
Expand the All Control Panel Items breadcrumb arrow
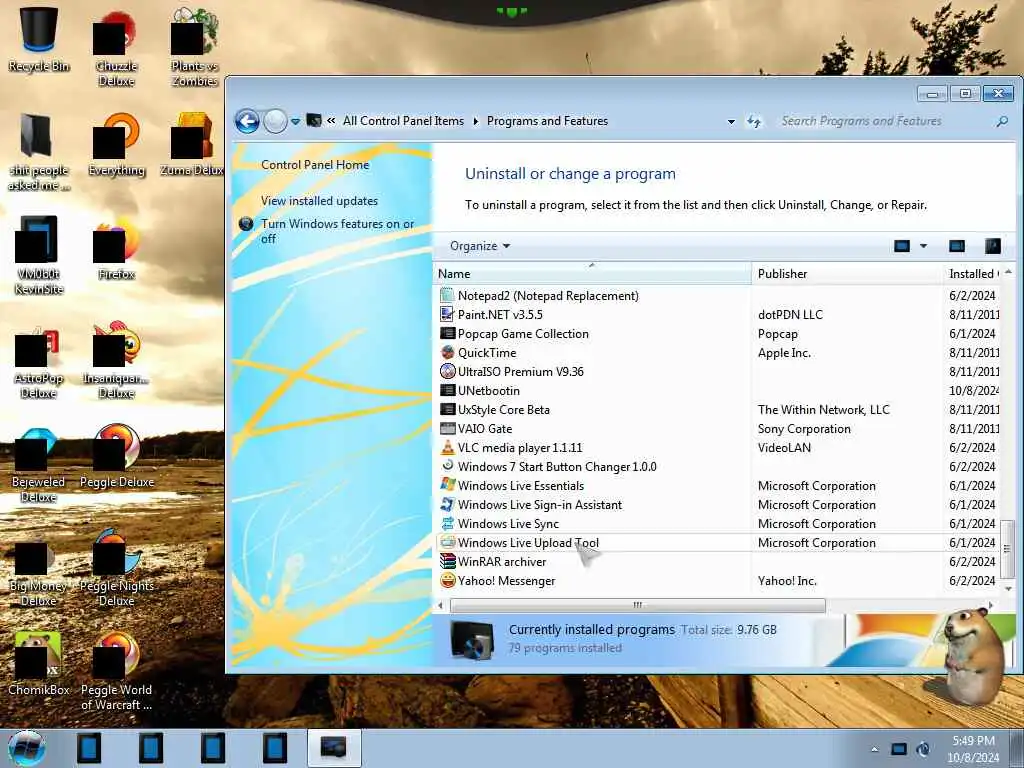coord(475,121)
